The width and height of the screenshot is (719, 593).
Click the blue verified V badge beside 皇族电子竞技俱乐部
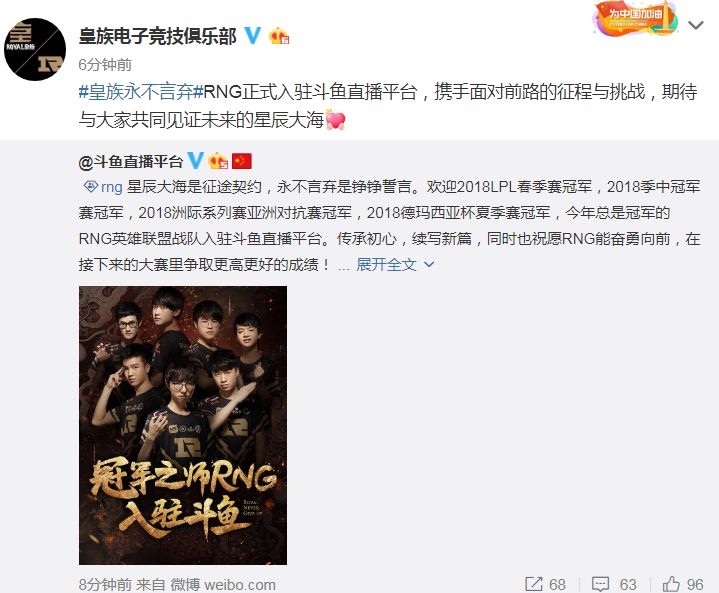[x=252, y=35]
